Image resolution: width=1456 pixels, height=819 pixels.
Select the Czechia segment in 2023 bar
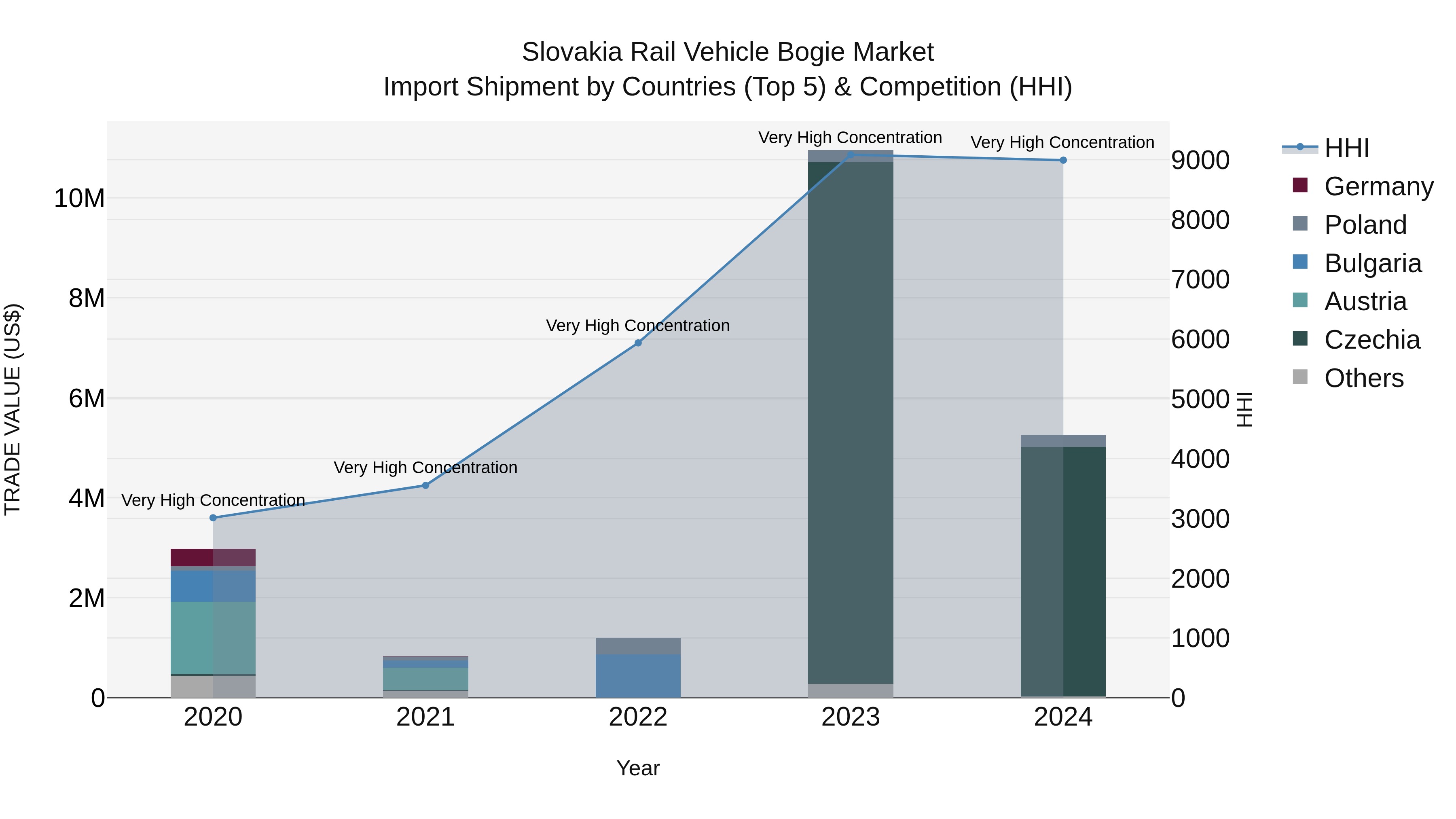click(x=851, y=423)
